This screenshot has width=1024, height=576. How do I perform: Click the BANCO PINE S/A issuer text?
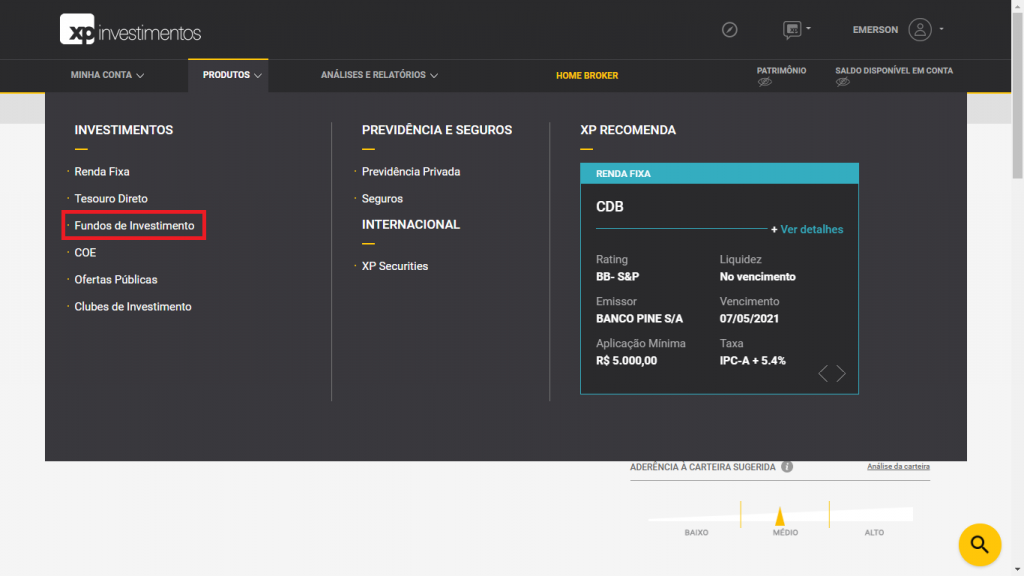point(639,319)
